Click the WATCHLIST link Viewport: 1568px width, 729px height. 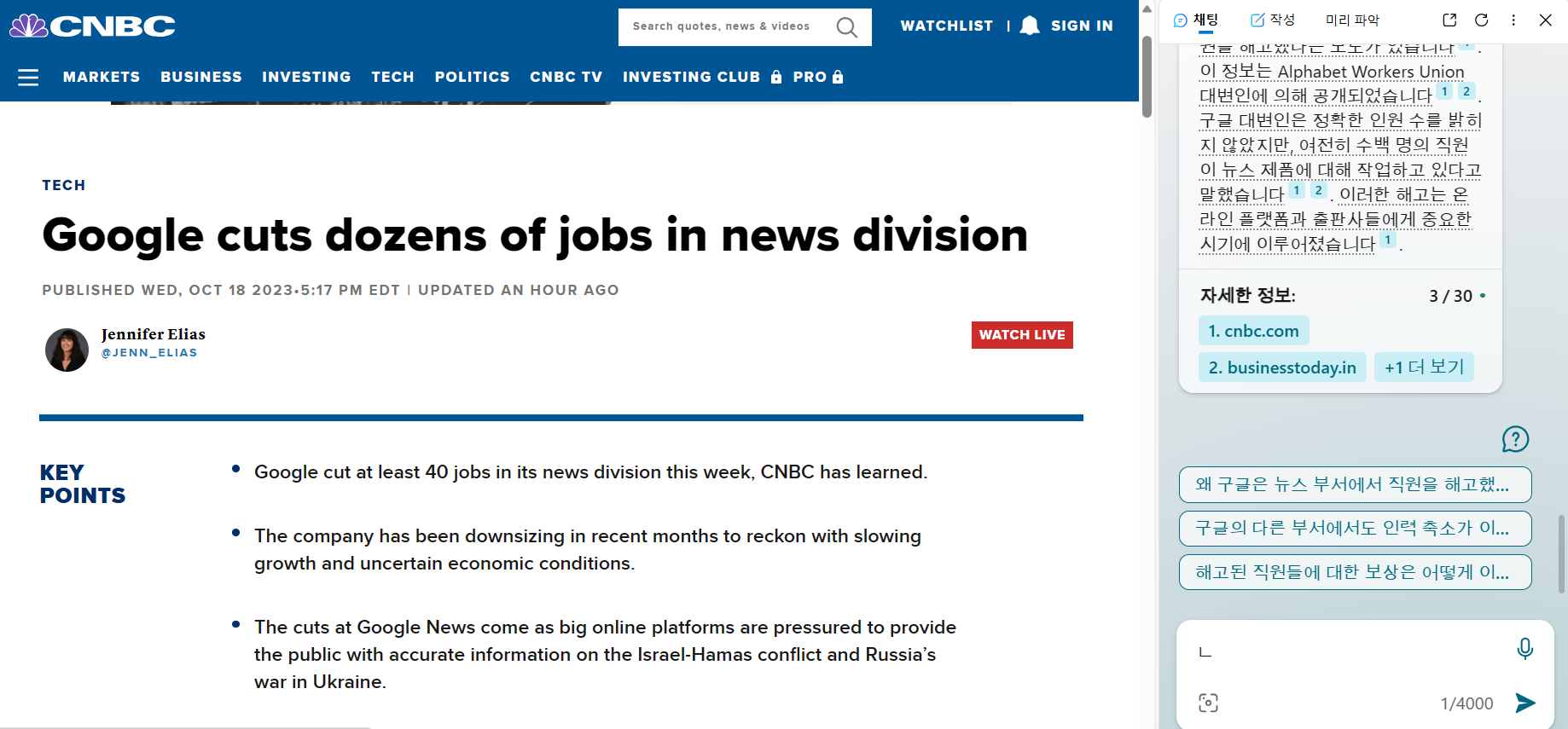[x=947, y=26]
